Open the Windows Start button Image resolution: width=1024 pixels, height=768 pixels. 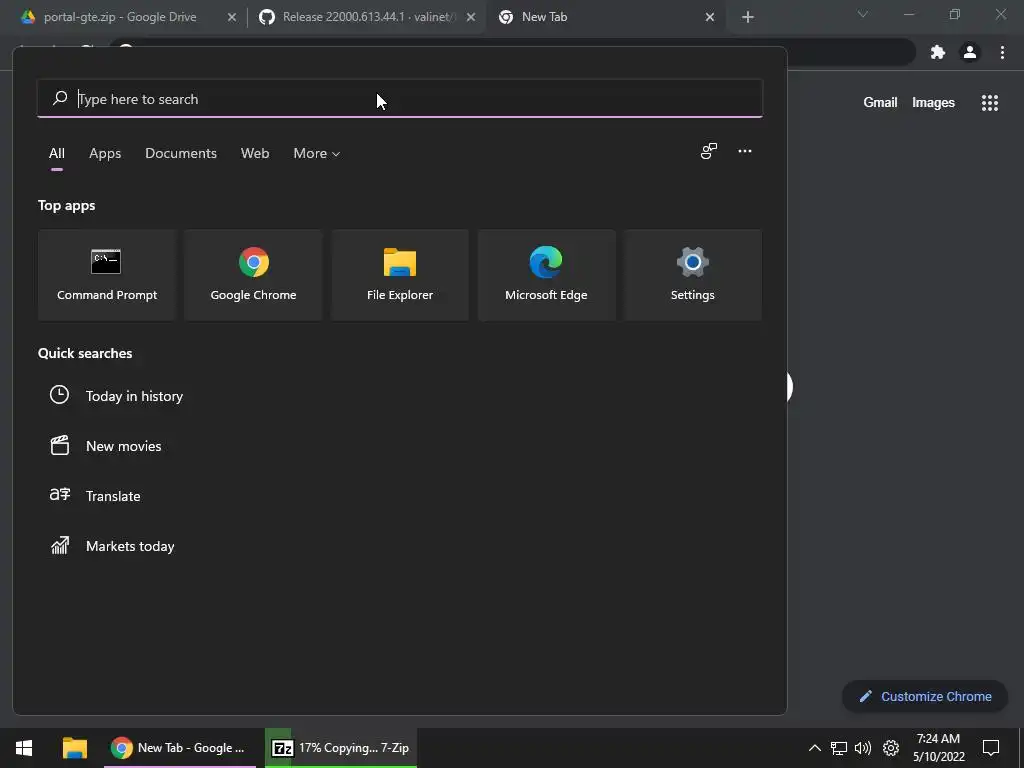(x=24, y=748)
